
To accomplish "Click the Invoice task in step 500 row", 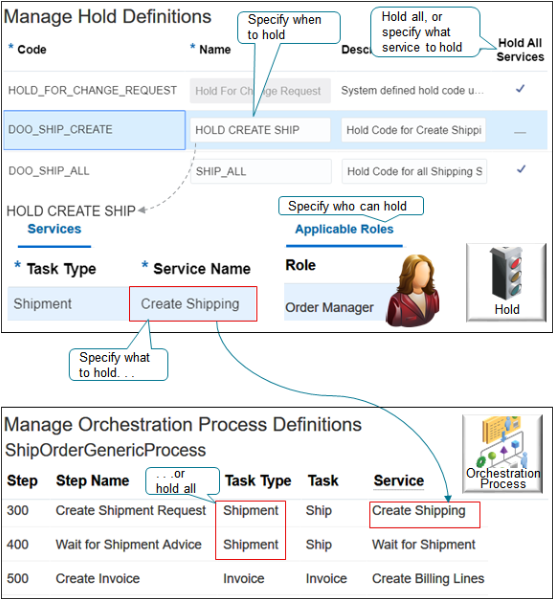I will 326,579.
